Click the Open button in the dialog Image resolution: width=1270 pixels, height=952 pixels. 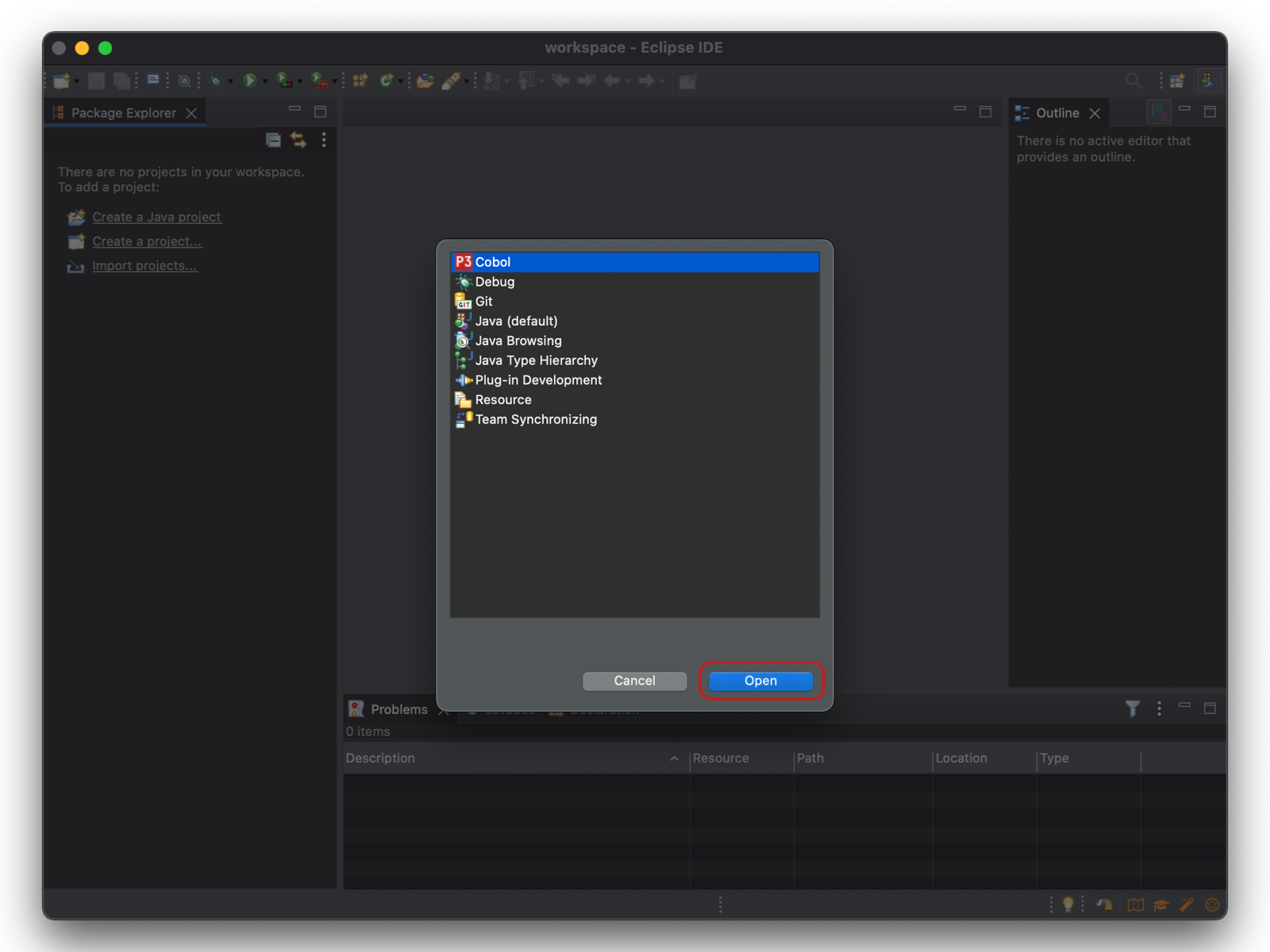pos(760,681)
